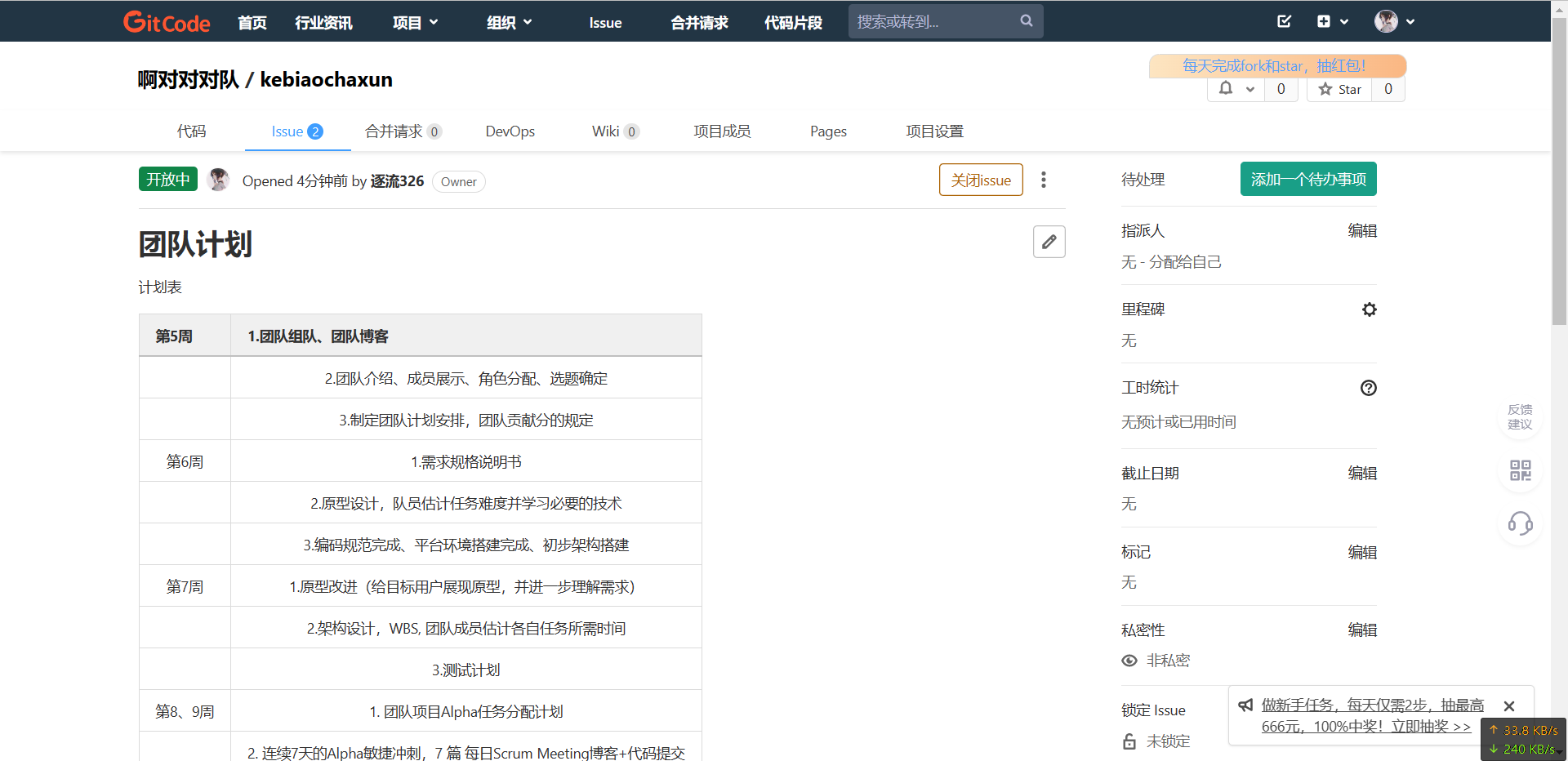
Task: Switch to the Issue 2 tab
Action: tap(297, 131)
